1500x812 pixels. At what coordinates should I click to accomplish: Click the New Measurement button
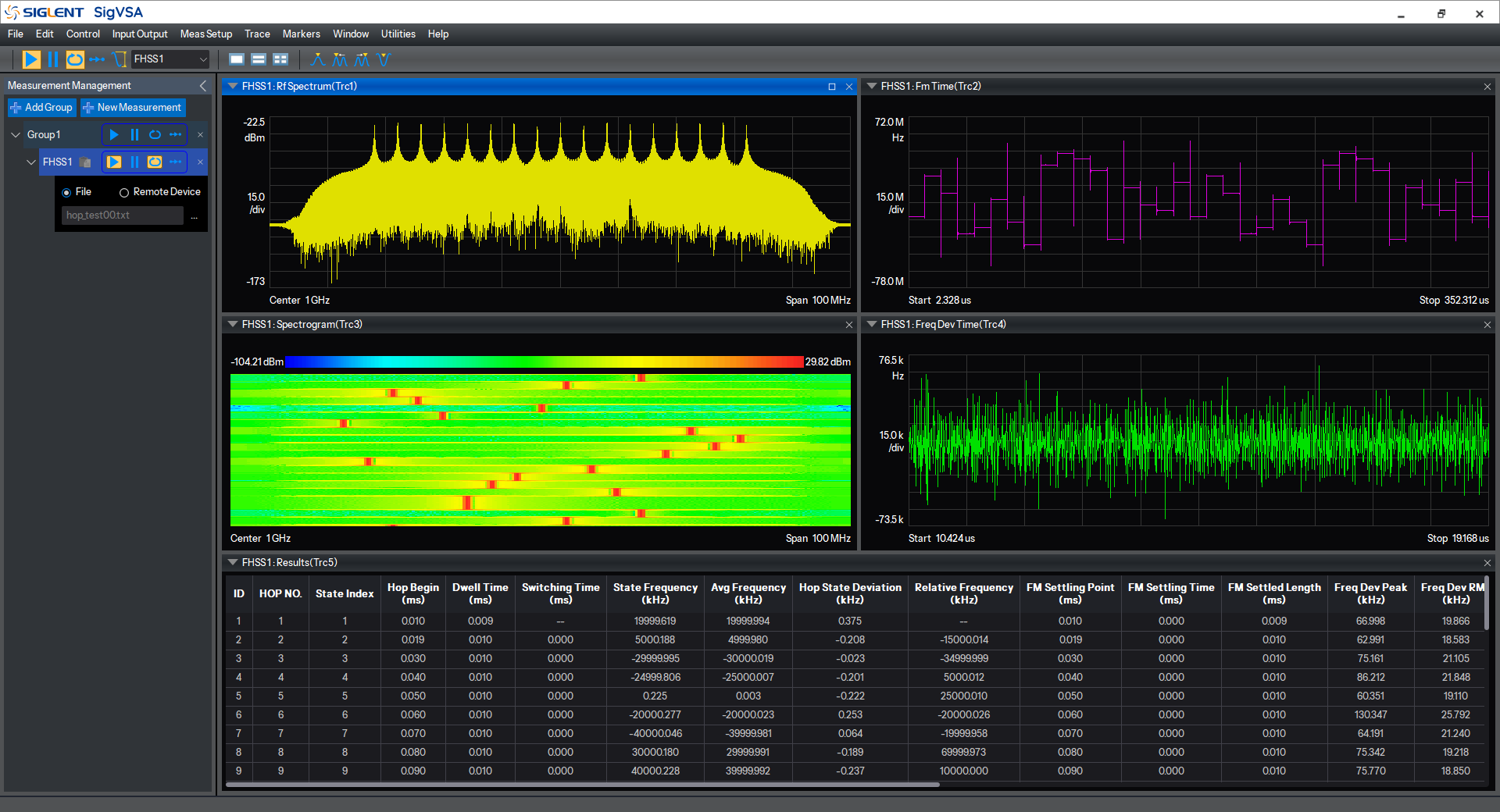click(x=133, y=108)
